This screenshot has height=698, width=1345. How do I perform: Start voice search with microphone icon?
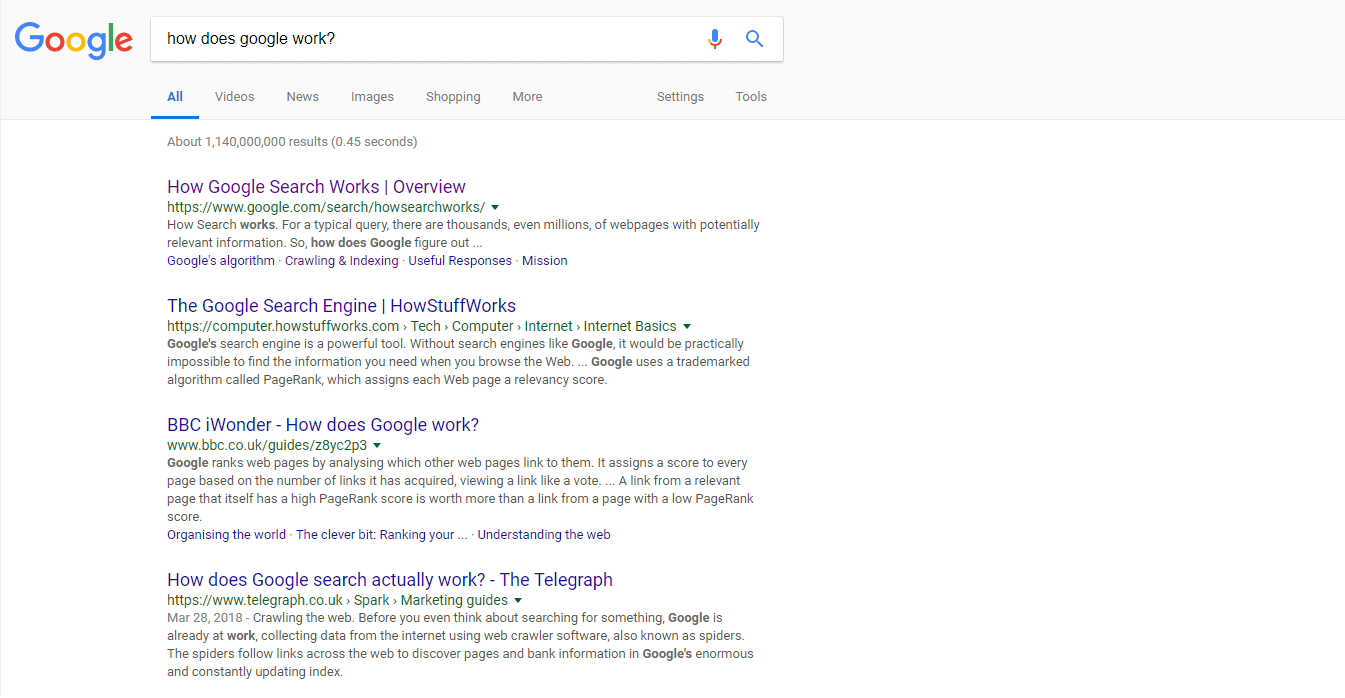714,39
